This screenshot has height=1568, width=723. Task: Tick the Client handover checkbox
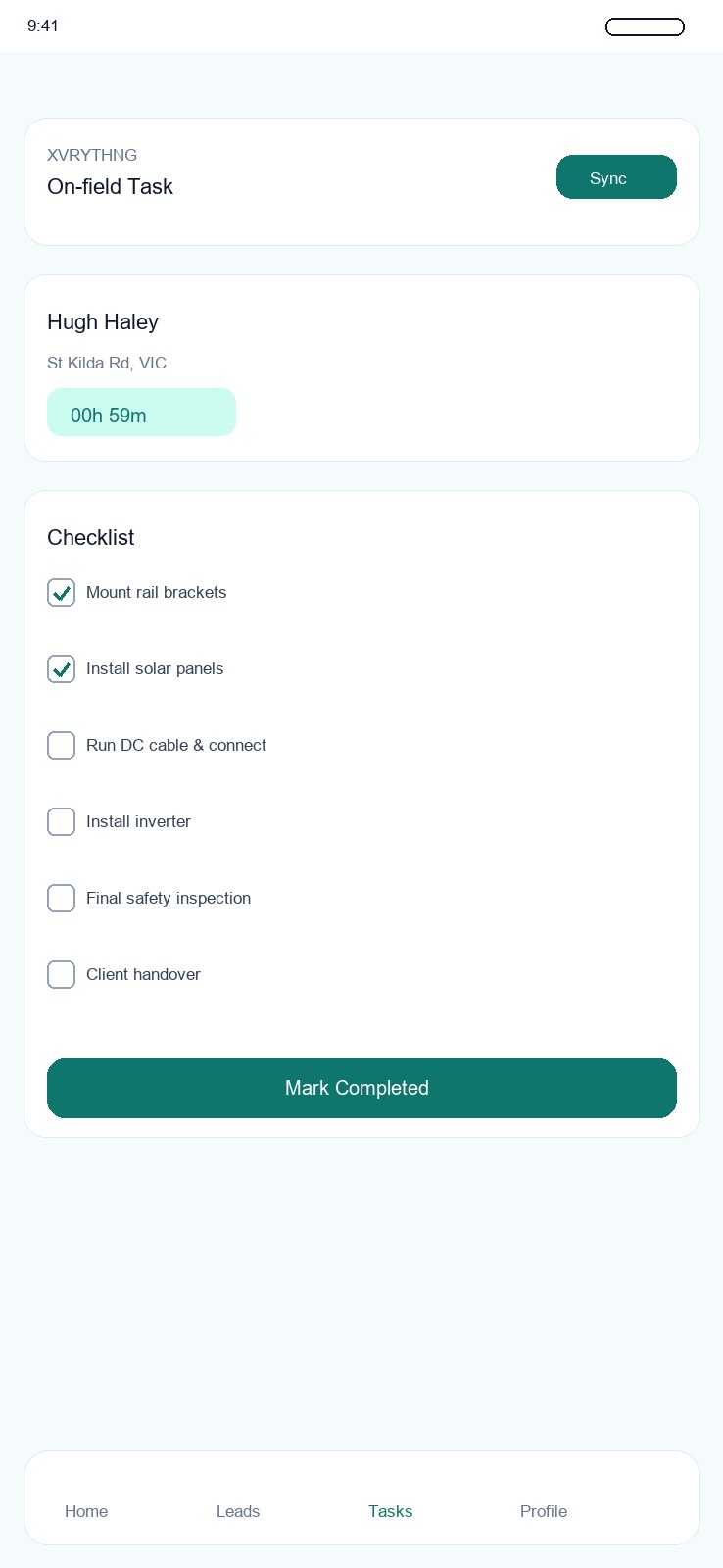pyautogui.click(x=61, y=974)
